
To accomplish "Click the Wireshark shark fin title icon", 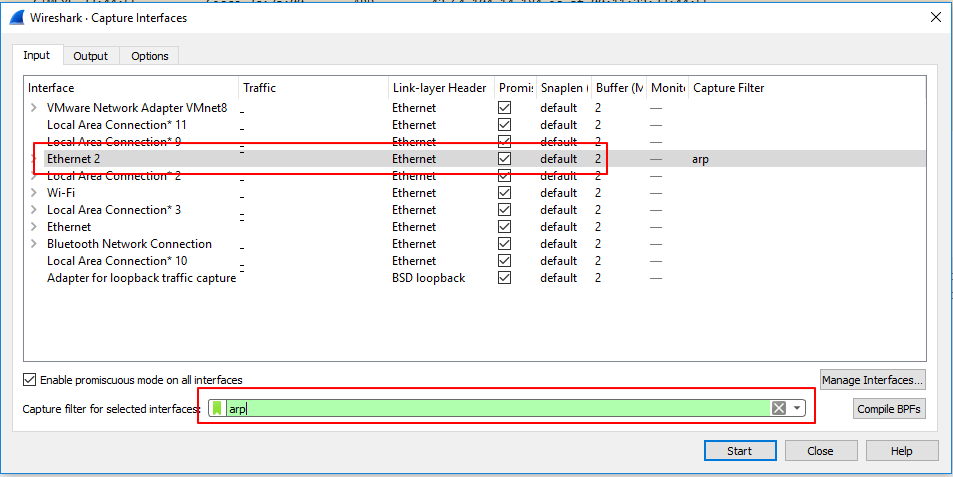I will click(15, 17).
